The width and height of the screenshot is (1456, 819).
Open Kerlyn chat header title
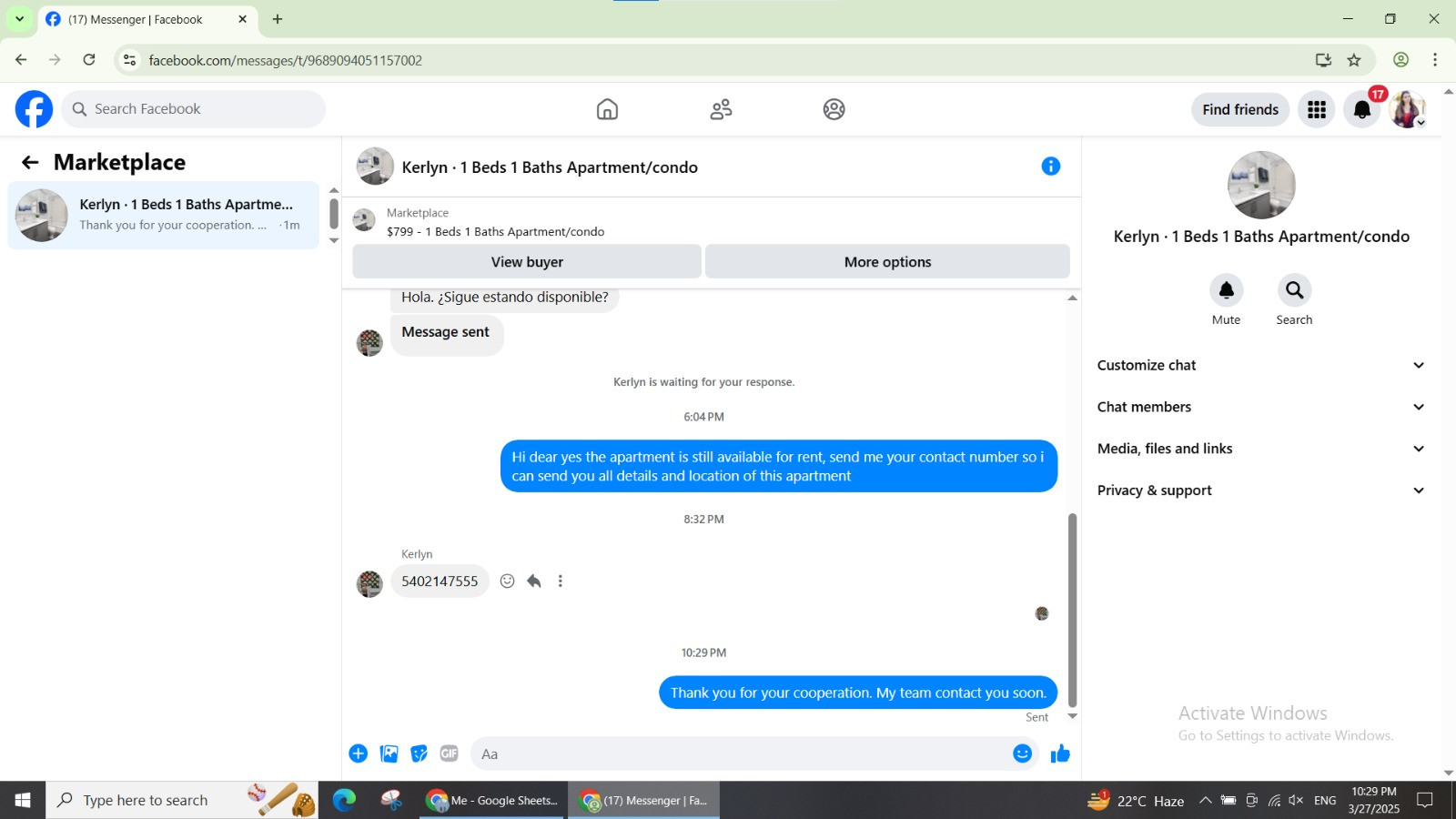[x=550, y=167]
